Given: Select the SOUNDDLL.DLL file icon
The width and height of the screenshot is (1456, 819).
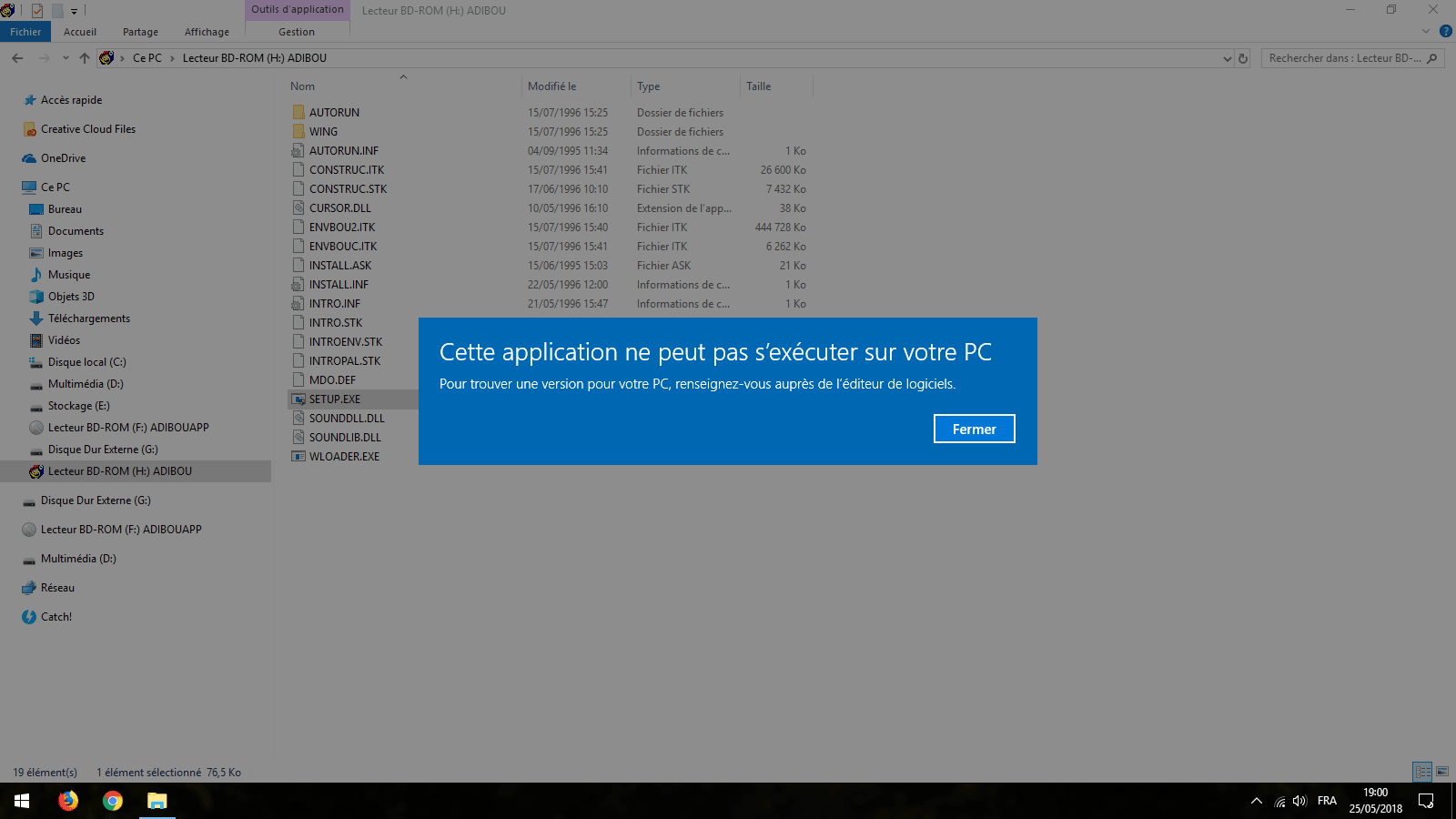Looking at the screenshot, I should point(298,419).
